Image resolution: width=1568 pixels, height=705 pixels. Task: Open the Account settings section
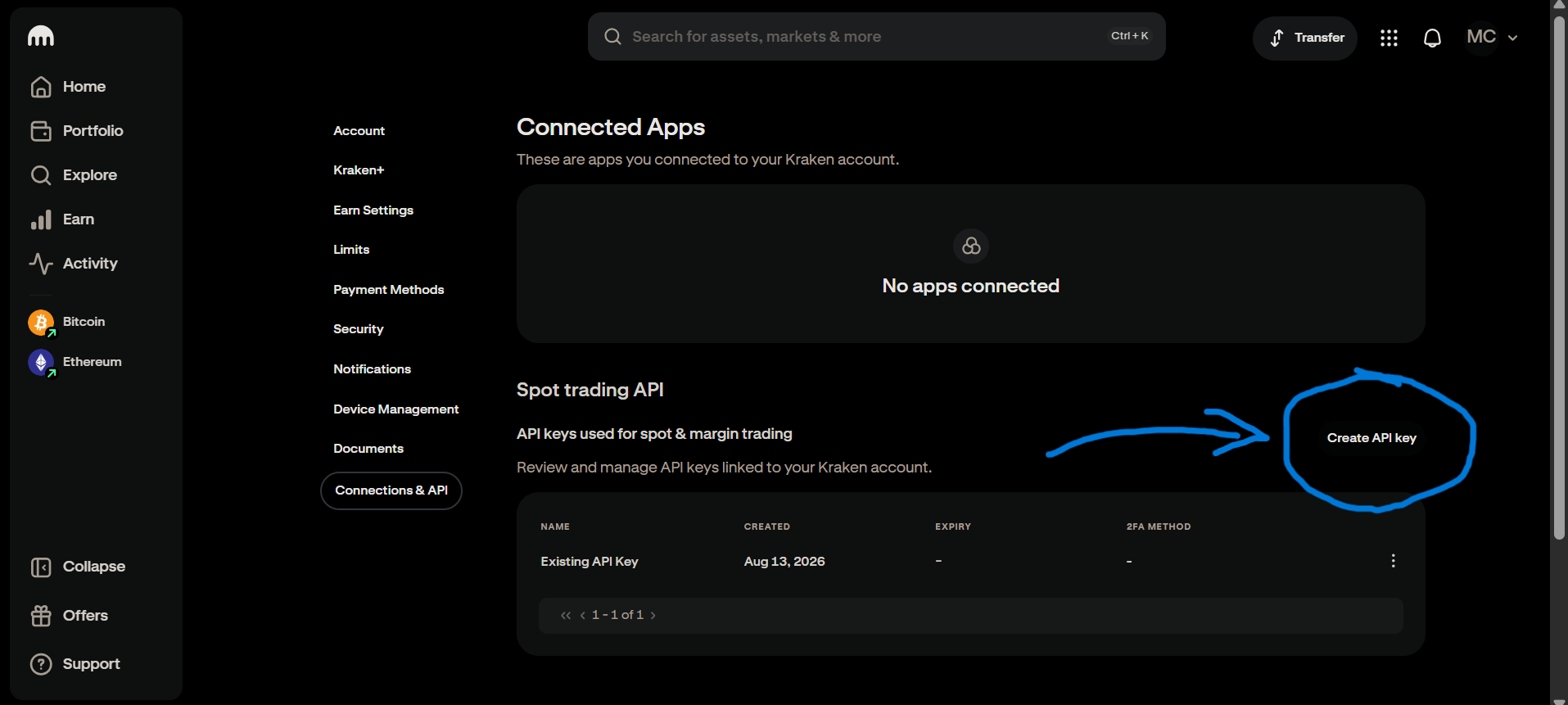359,131
